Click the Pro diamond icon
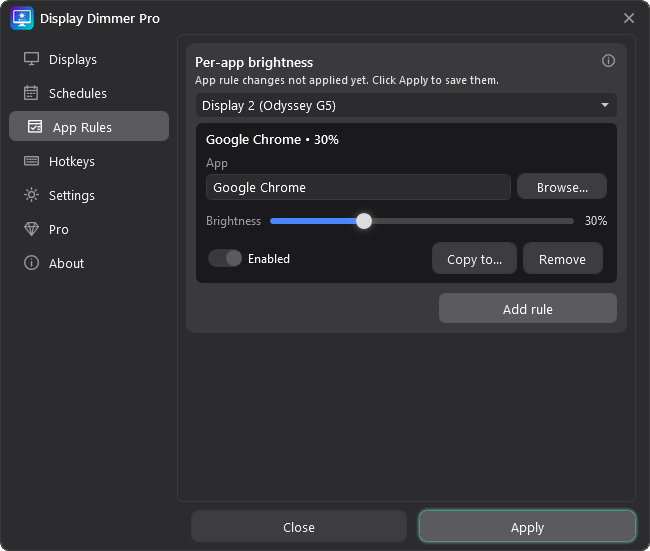This screenshot has width=650, height=551. coord(32,229)
